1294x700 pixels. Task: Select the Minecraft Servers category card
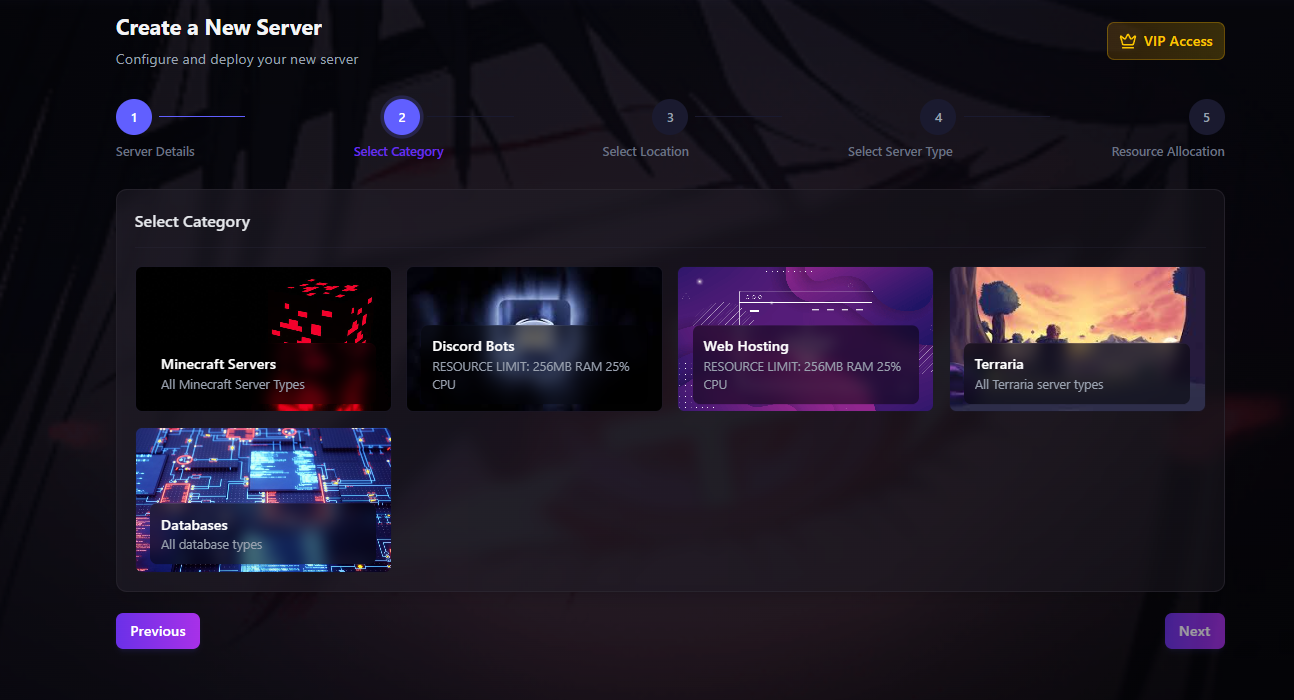click(263, 338)
